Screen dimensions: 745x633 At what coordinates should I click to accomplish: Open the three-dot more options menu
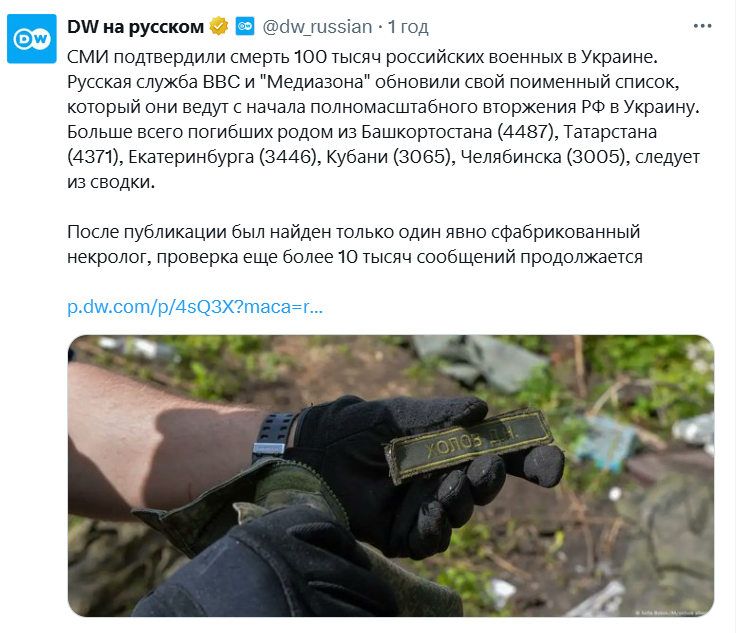point(702,26)
